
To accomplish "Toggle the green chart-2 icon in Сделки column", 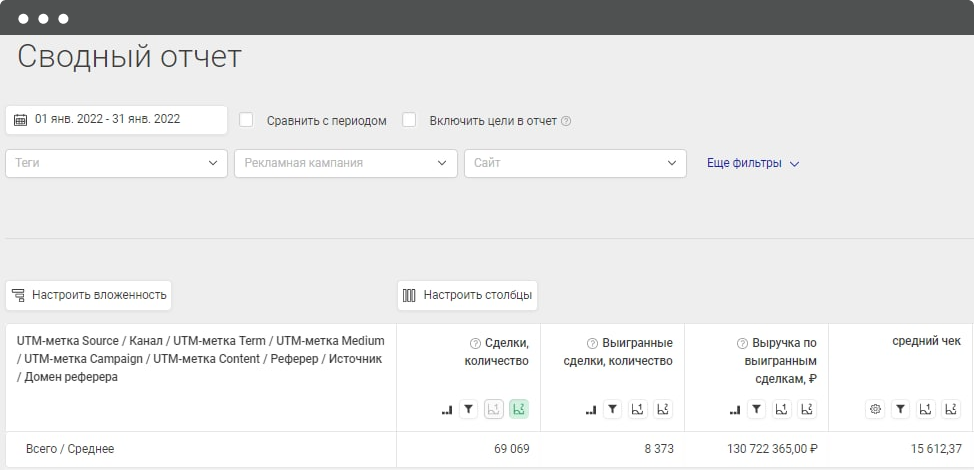I will 519,410.
